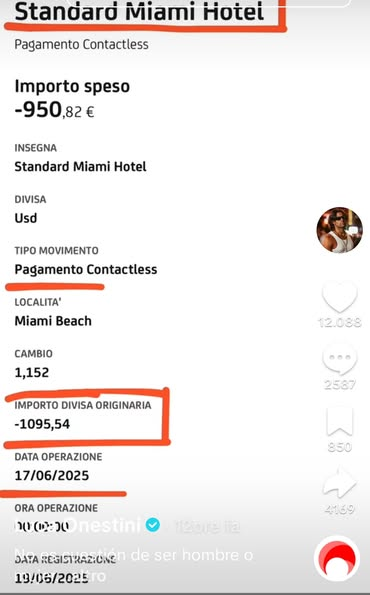Tap the 1,152 exchange rate value
Image resolution: width=370 pixels, height=595 pixels.
click(32, 373)
